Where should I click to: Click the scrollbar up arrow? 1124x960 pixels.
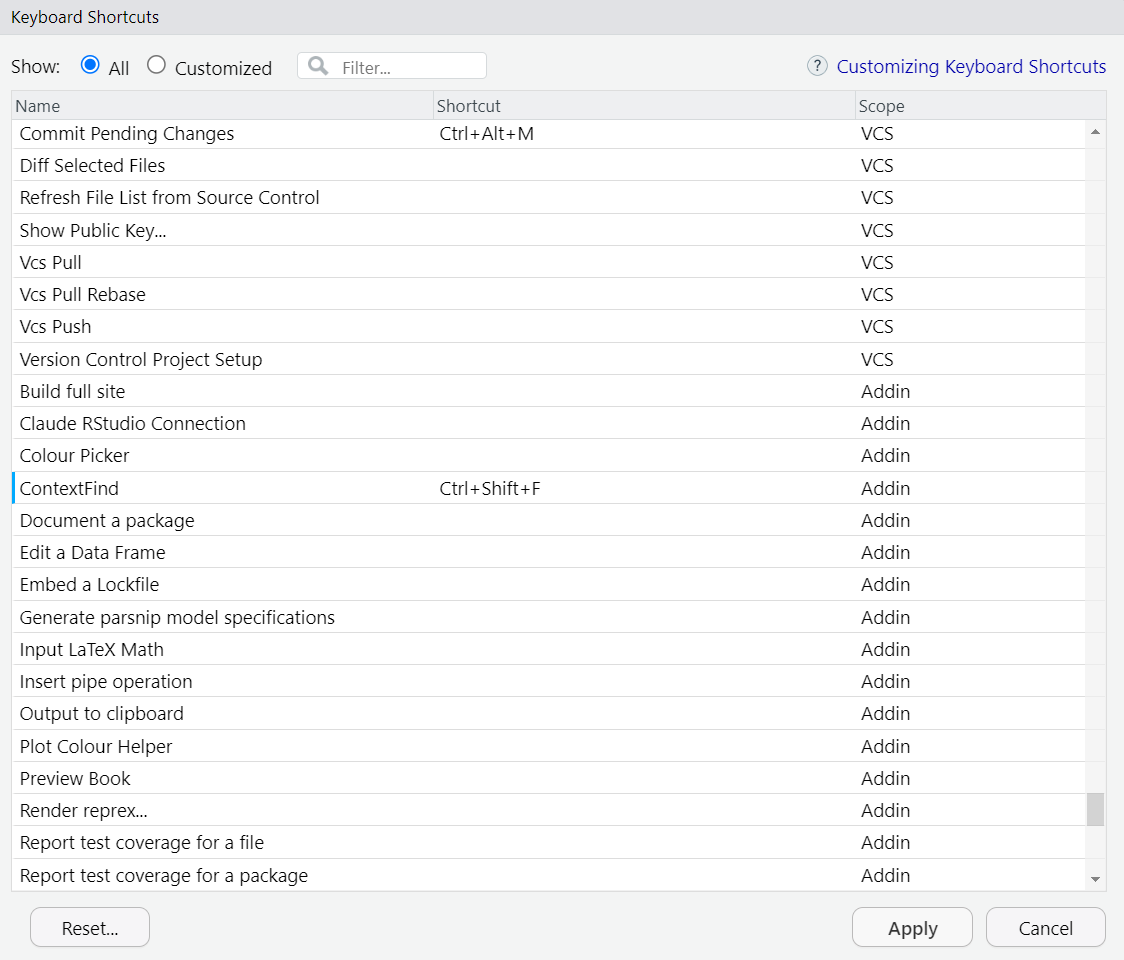click(x=1095, y=132)
